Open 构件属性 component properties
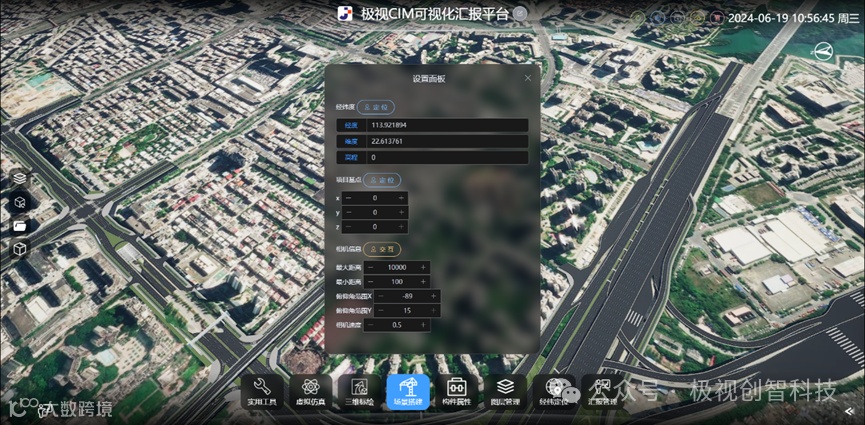 [x=457, y=392]
